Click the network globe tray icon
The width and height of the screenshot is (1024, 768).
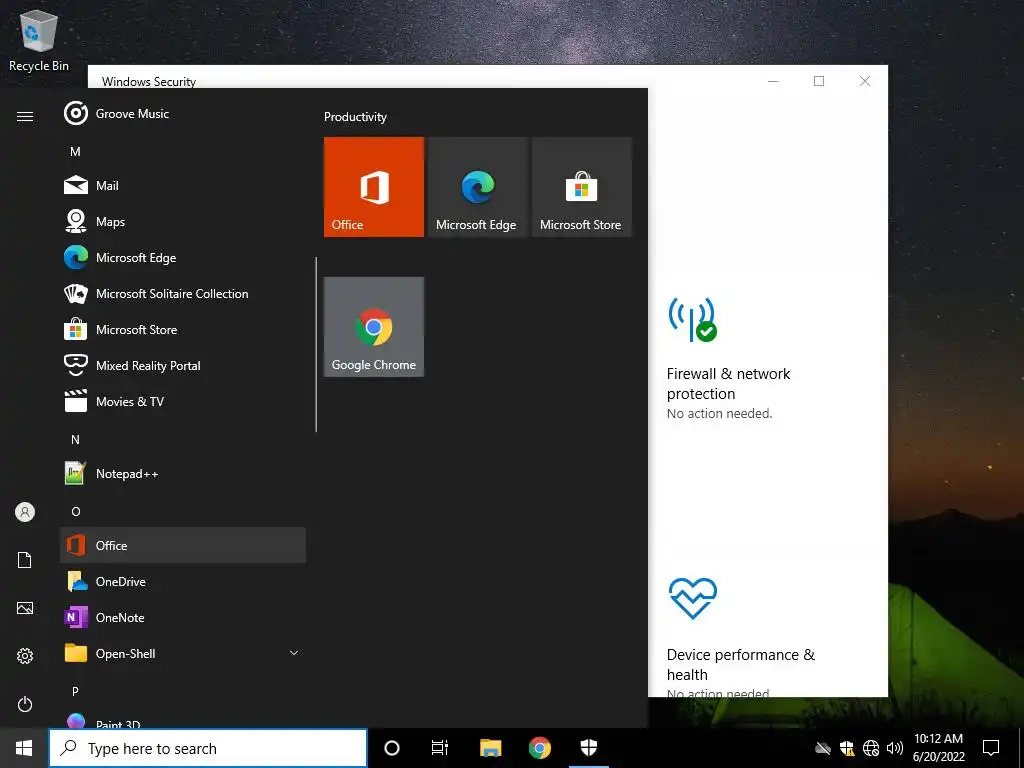click(871, 748)
